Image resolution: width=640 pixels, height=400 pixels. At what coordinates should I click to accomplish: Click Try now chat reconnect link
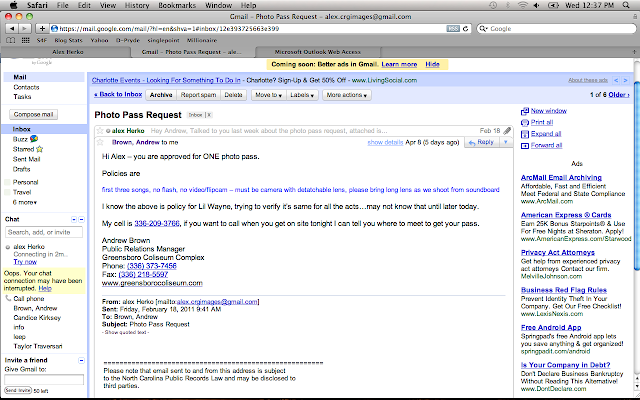pyautogui.click(x=25, y=262)
